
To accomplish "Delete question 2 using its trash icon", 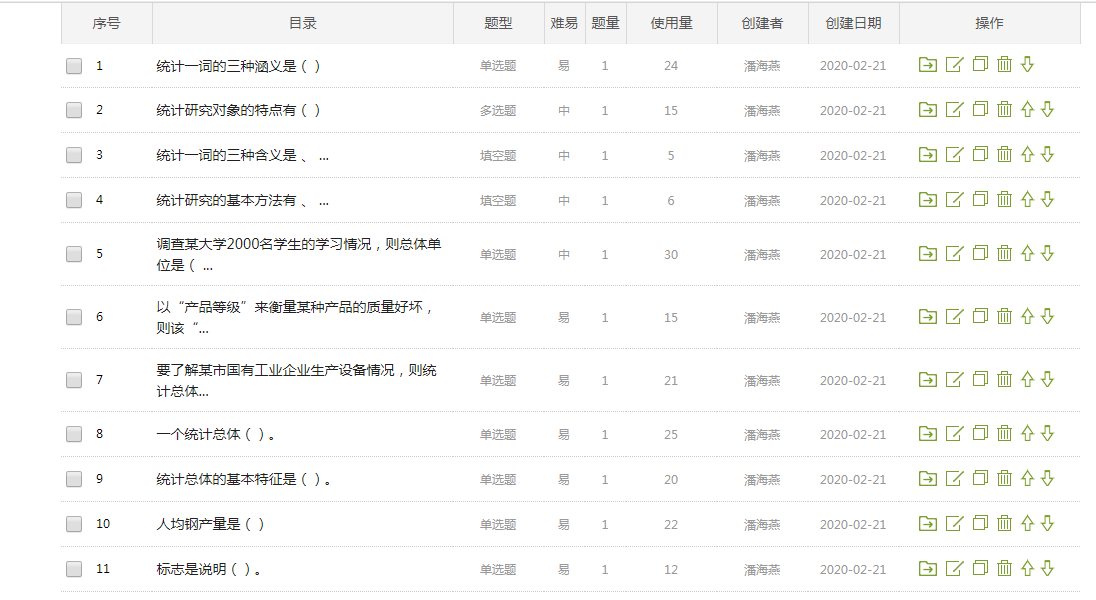I will pos(1005,110).
